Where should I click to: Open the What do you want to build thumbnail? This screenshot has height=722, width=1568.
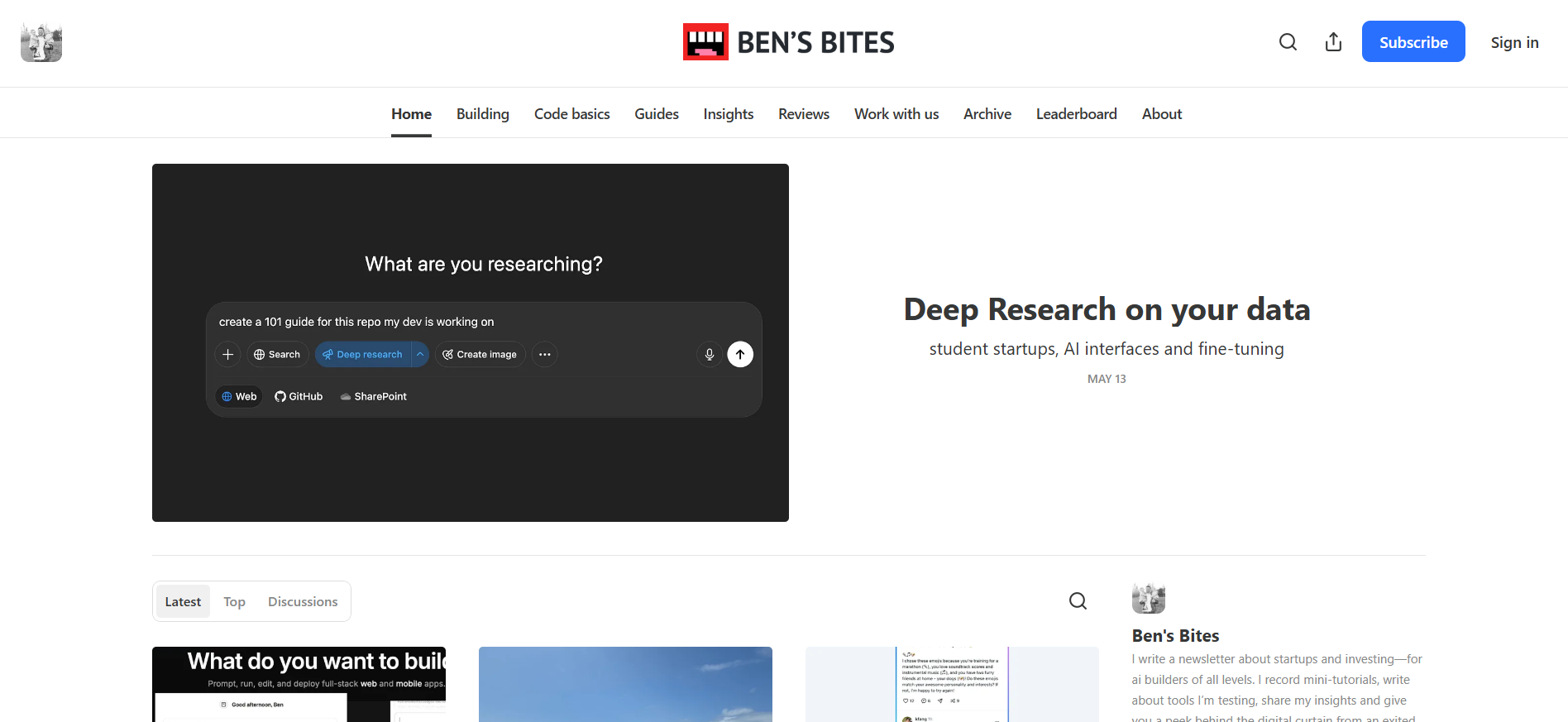pyautogui.click(x=299, y=684)
